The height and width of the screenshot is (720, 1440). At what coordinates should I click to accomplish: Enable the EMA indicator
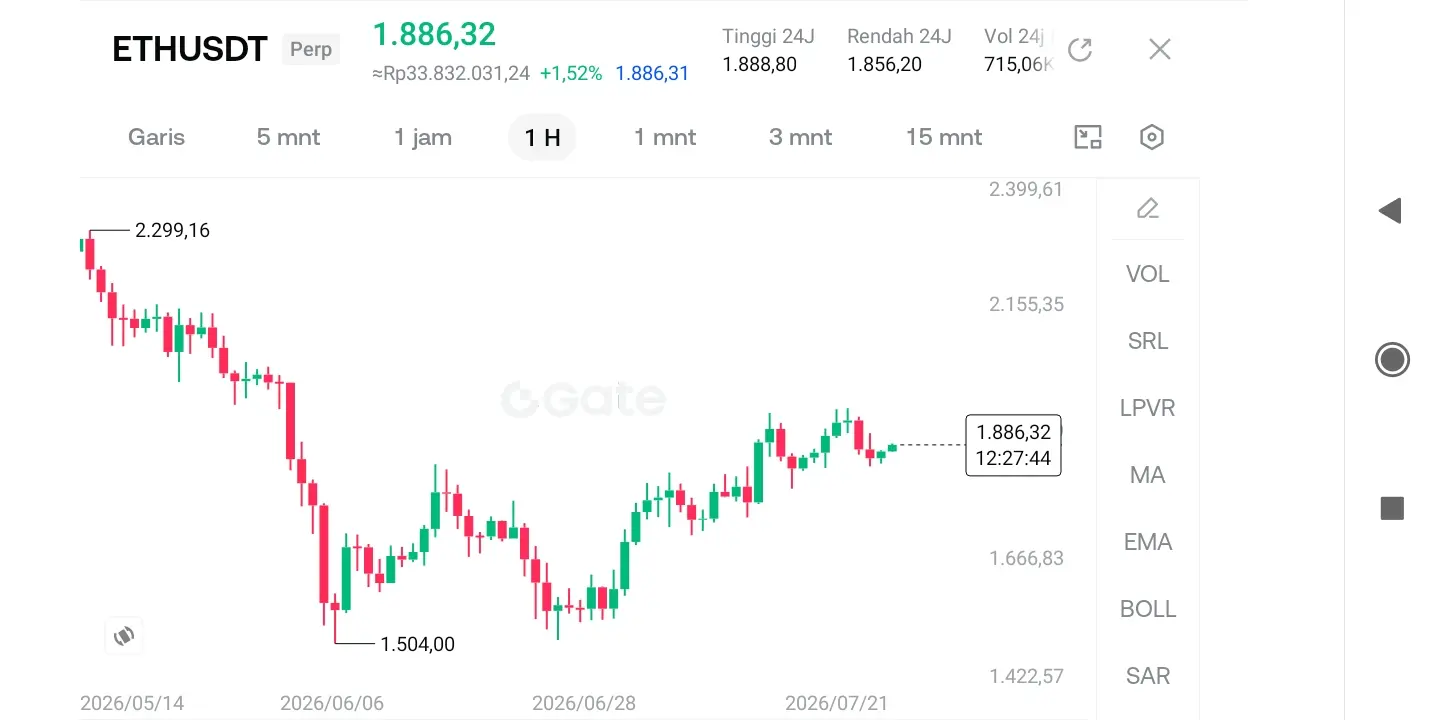coord(1148,542)
